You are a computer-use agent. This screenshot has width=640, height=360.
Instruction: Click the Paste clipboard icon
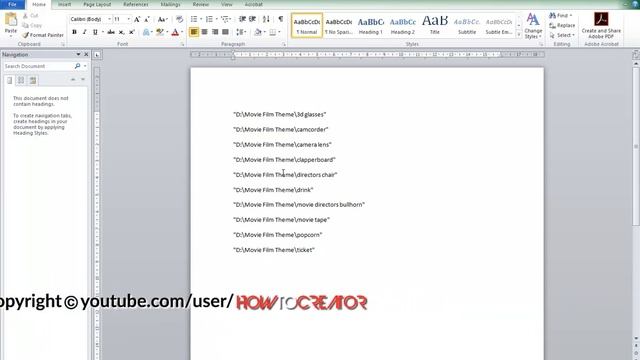click(x=11, y=20)
